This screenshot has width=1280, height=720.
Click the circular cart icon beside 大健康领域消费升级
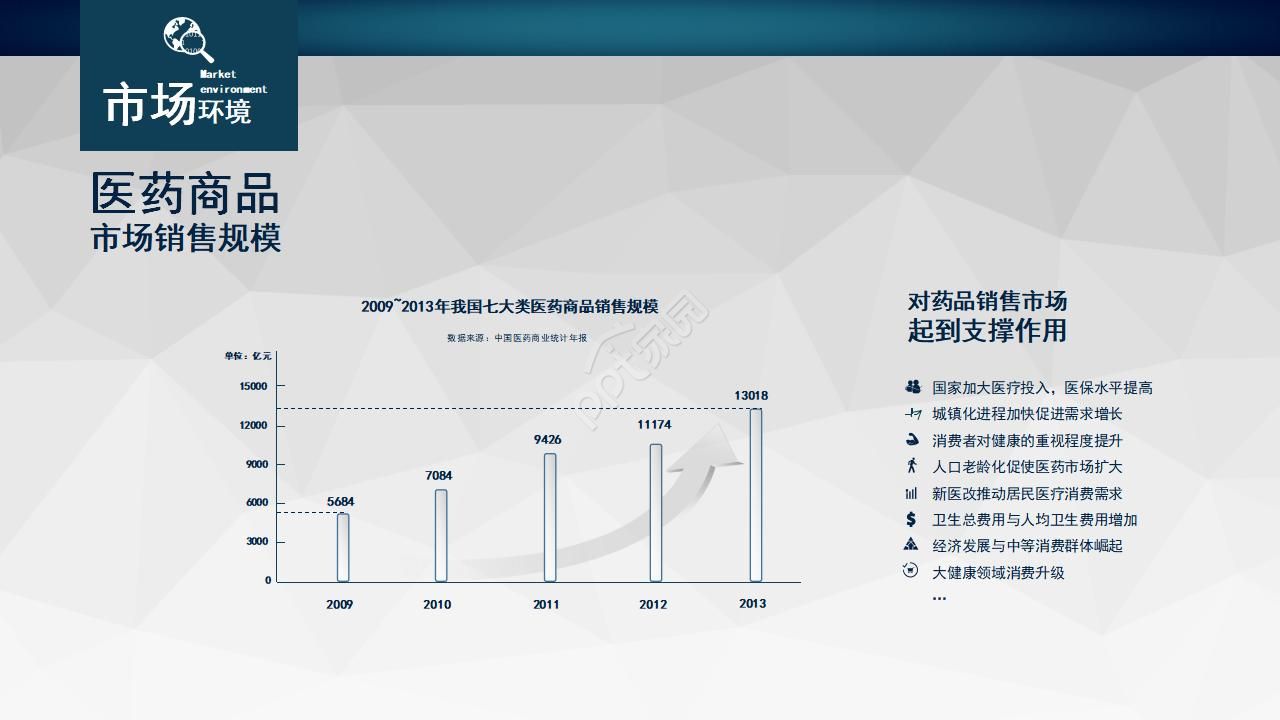pos(912,571)
